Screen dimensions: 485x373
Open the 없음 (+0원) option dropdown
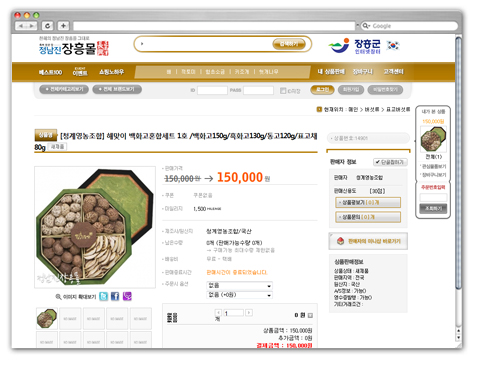point(239,295)
